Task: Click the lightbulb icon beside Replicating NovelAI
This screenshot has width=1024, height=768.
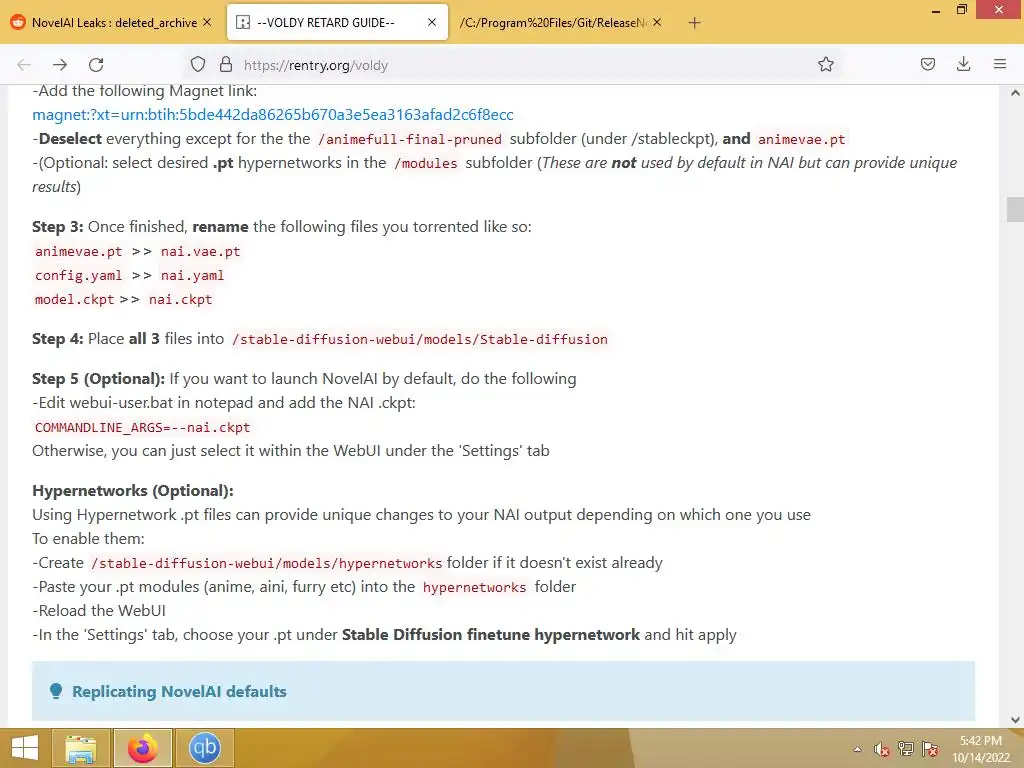Action: [x=56, y=691]
